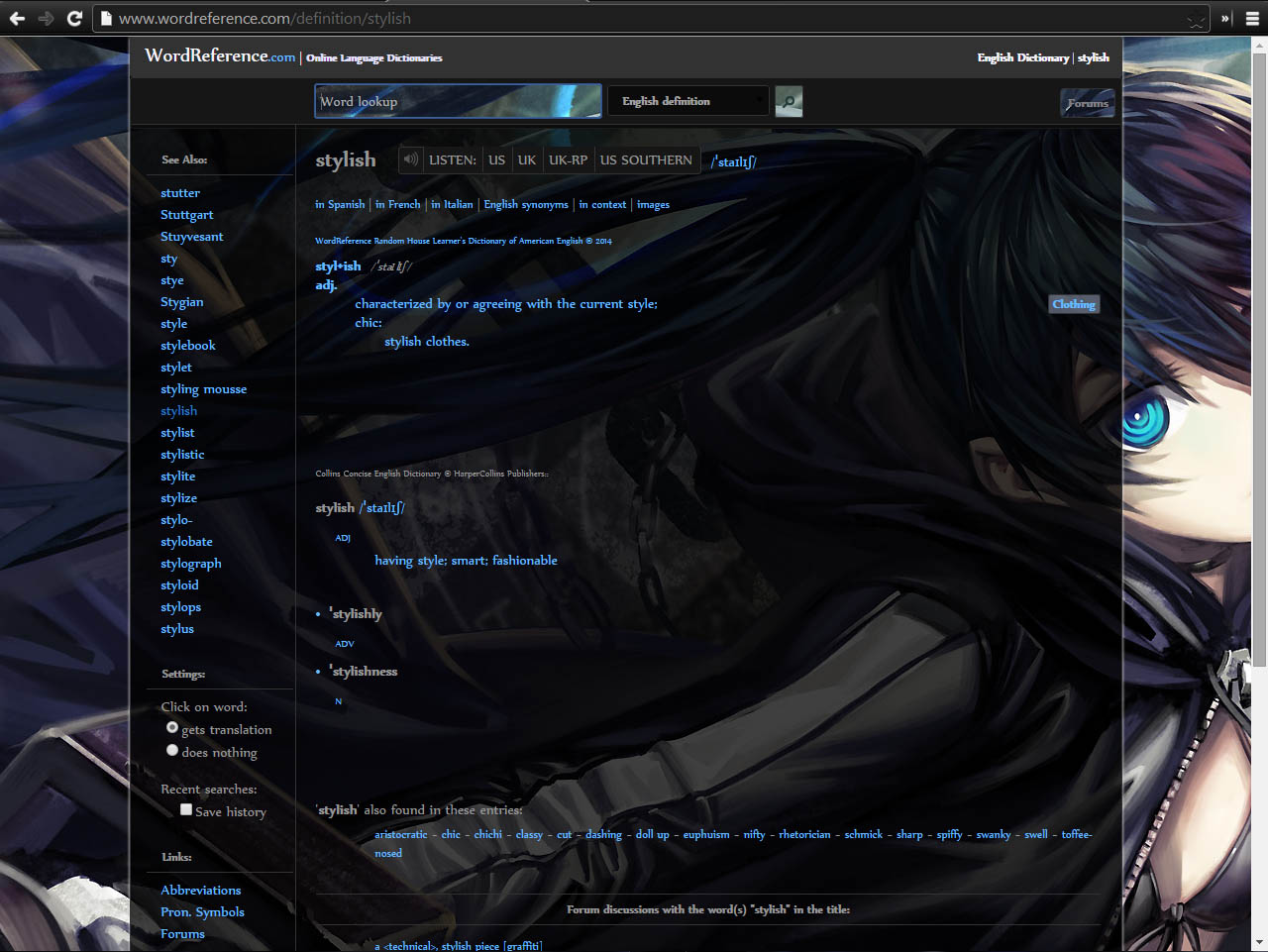Viewport: 1268px width, 952px height.
Task: Follow the 'swanky' related entry link
Action: tap(994, 834)
